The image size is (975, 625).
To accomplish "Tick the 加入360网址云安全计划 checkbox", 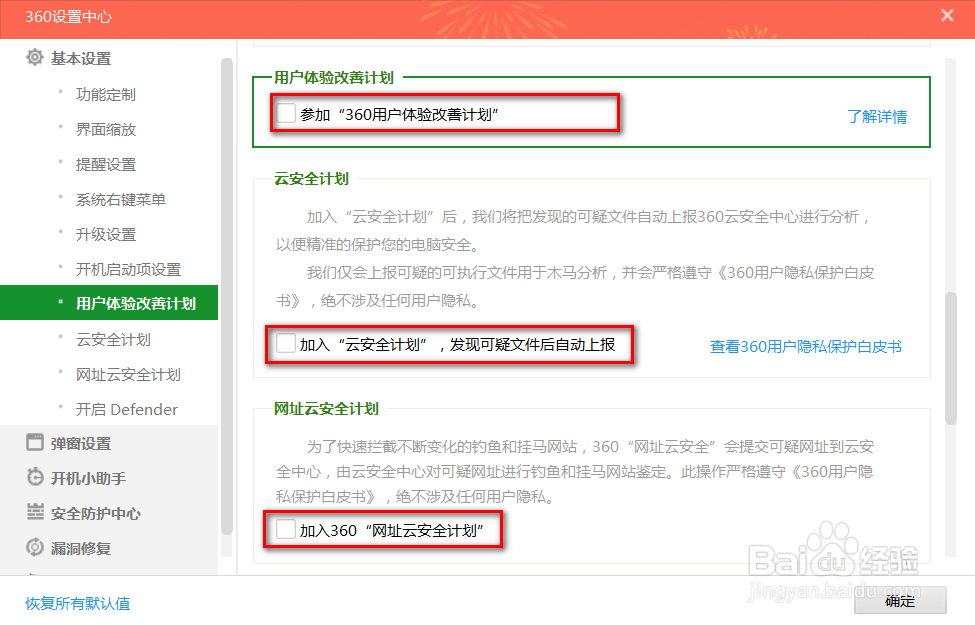I will pos(286,529).
